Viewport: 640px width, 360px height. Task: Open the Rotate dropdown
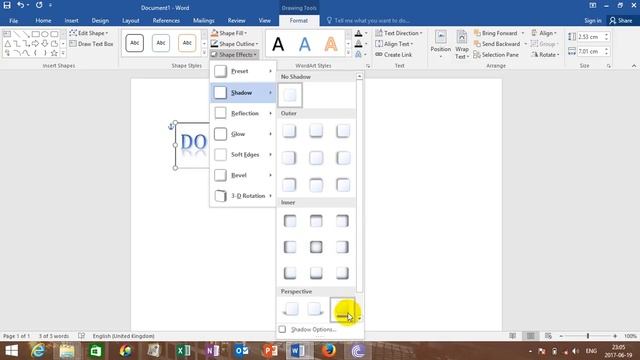pos(545,54)
